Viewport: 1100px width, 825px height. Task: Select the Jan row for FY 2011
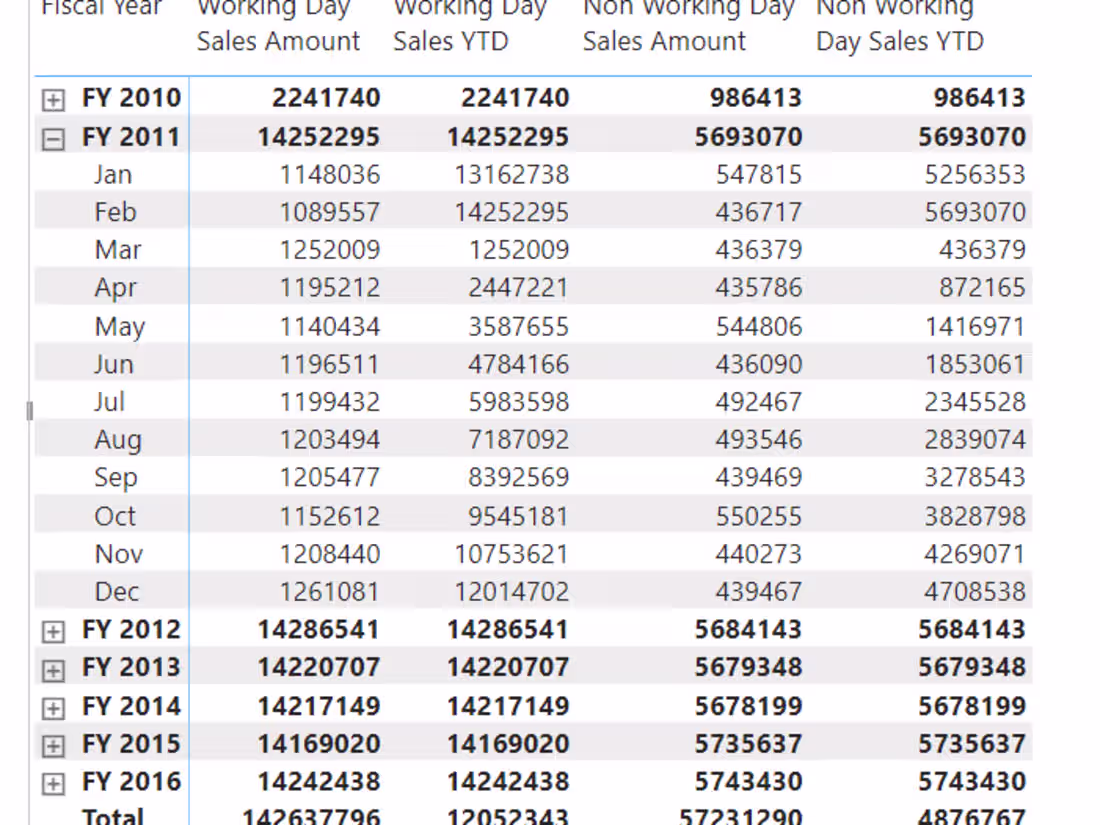click(x=113, y=174)
